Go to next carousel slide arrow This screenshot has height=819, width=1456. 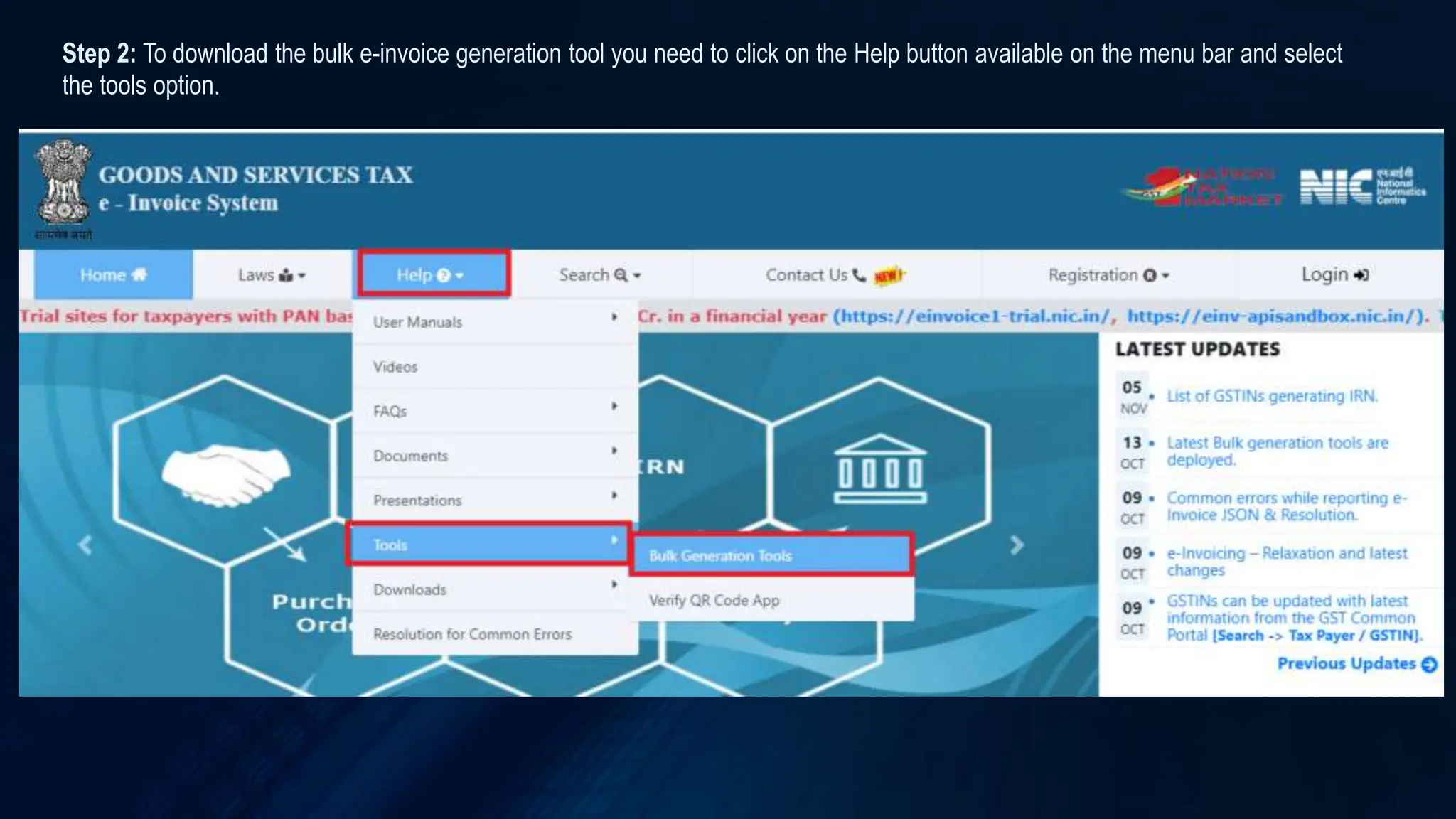(1017, 545)
